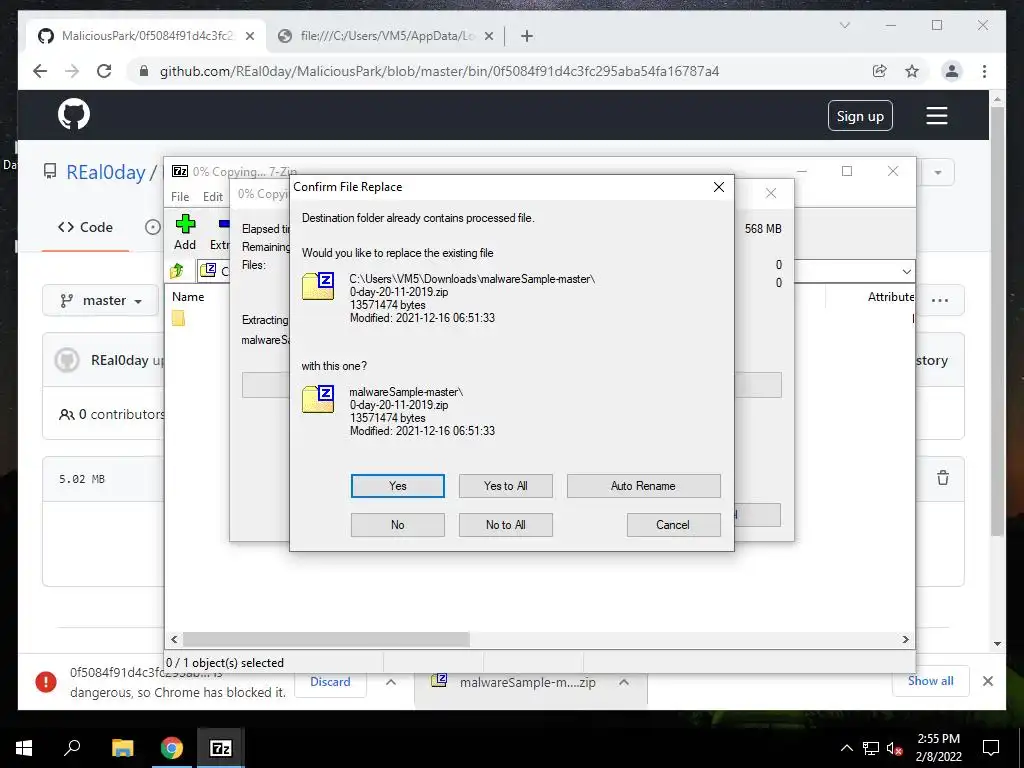Click the red dangerous download warning icon
The width and height of the screenshot is (1024, 768).
point(46,682)
